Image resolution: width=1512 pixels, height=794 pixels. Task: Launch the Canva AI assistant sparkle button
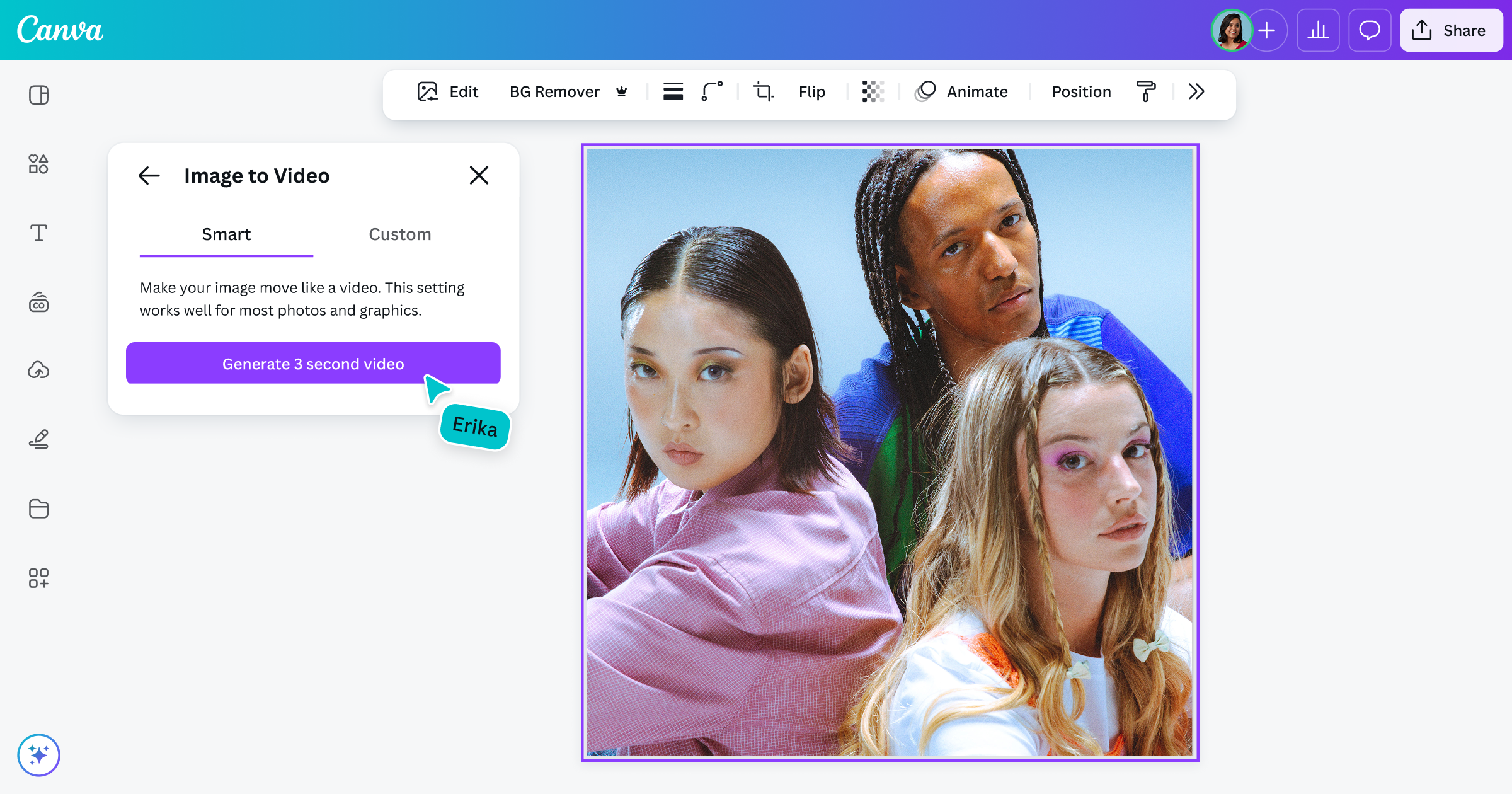coord(38,754)
